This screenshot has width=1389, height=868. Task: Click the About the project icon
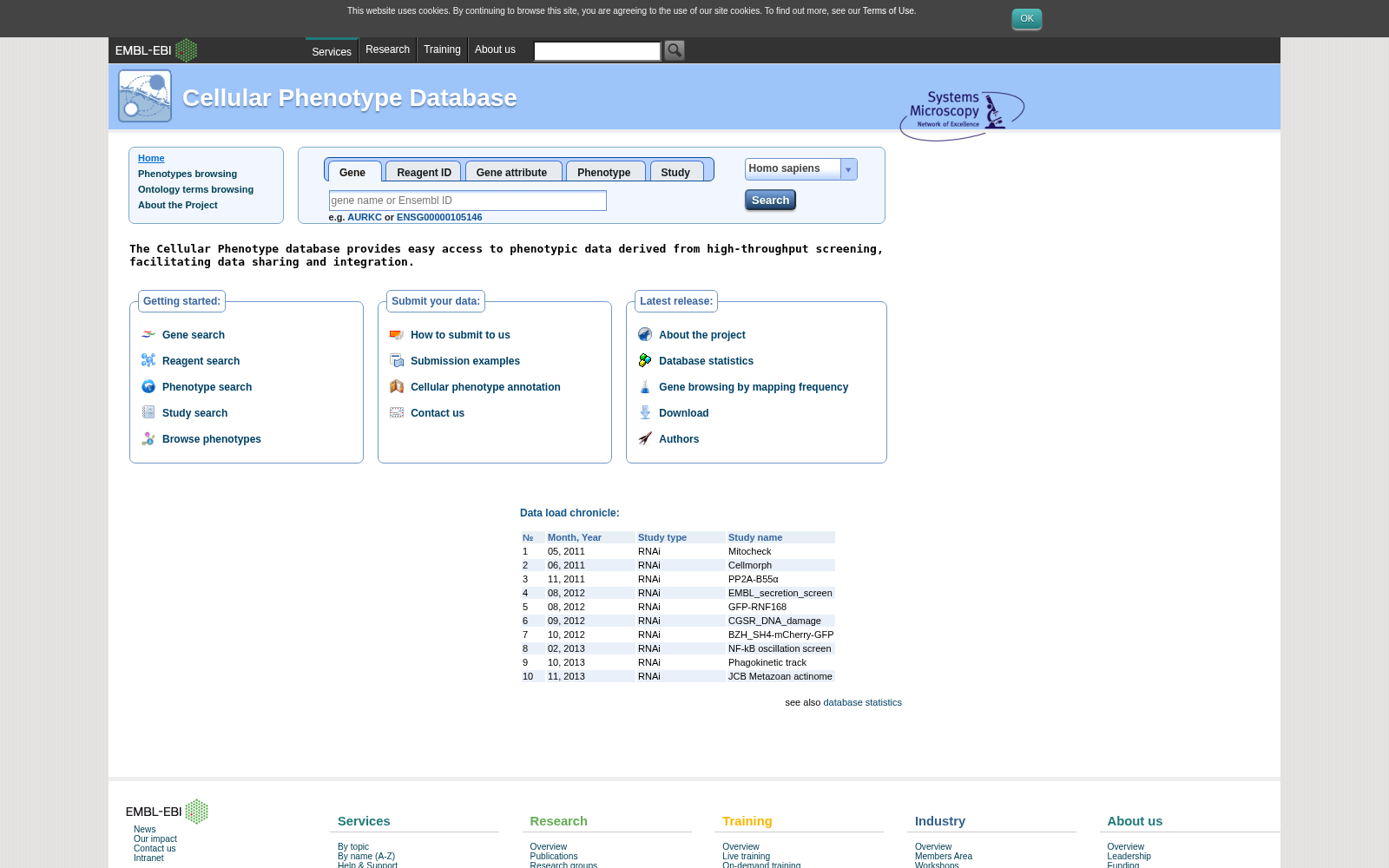pyautogui.click(x=645, y=334)
